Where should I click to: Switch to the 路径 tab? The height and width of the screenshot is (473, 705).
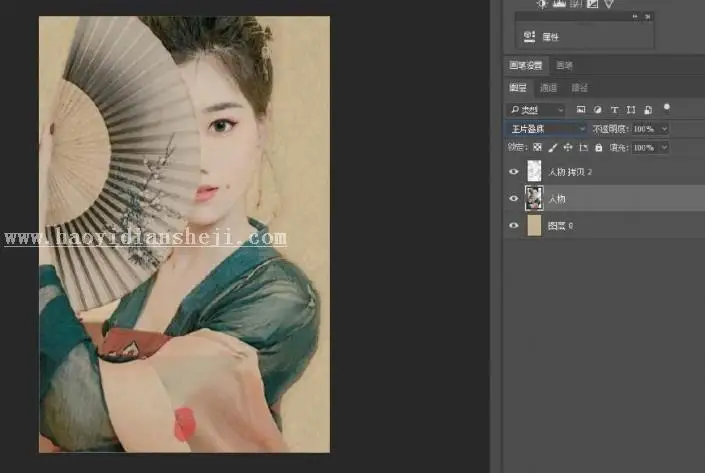tap(580, 88)
